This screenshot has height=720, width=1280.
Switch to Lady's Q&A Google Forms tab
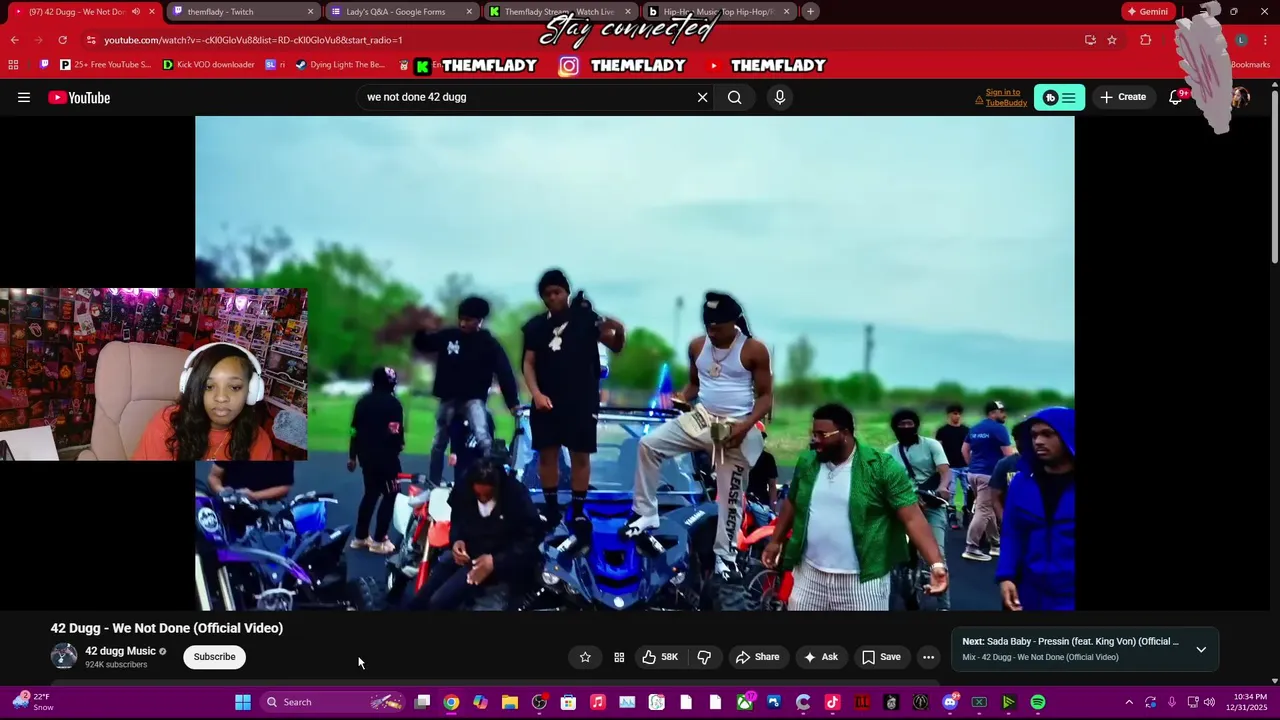[x=402, y=12]
